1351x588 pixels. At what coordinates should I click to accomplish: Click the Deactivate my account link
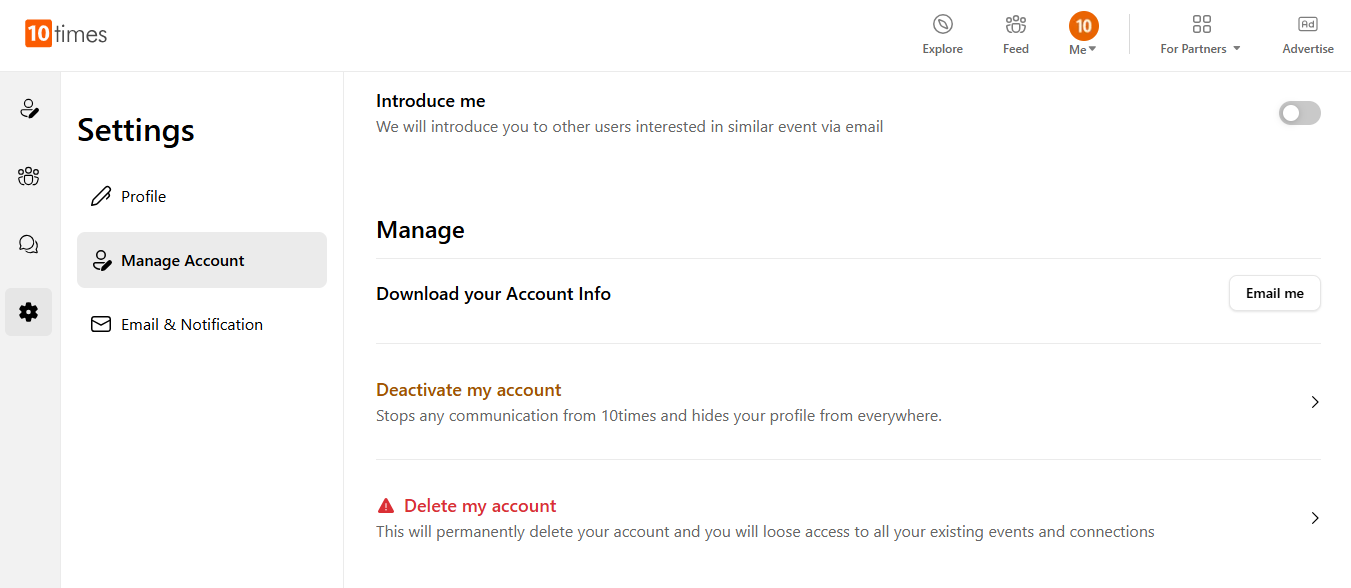click(x=469, y=390)
